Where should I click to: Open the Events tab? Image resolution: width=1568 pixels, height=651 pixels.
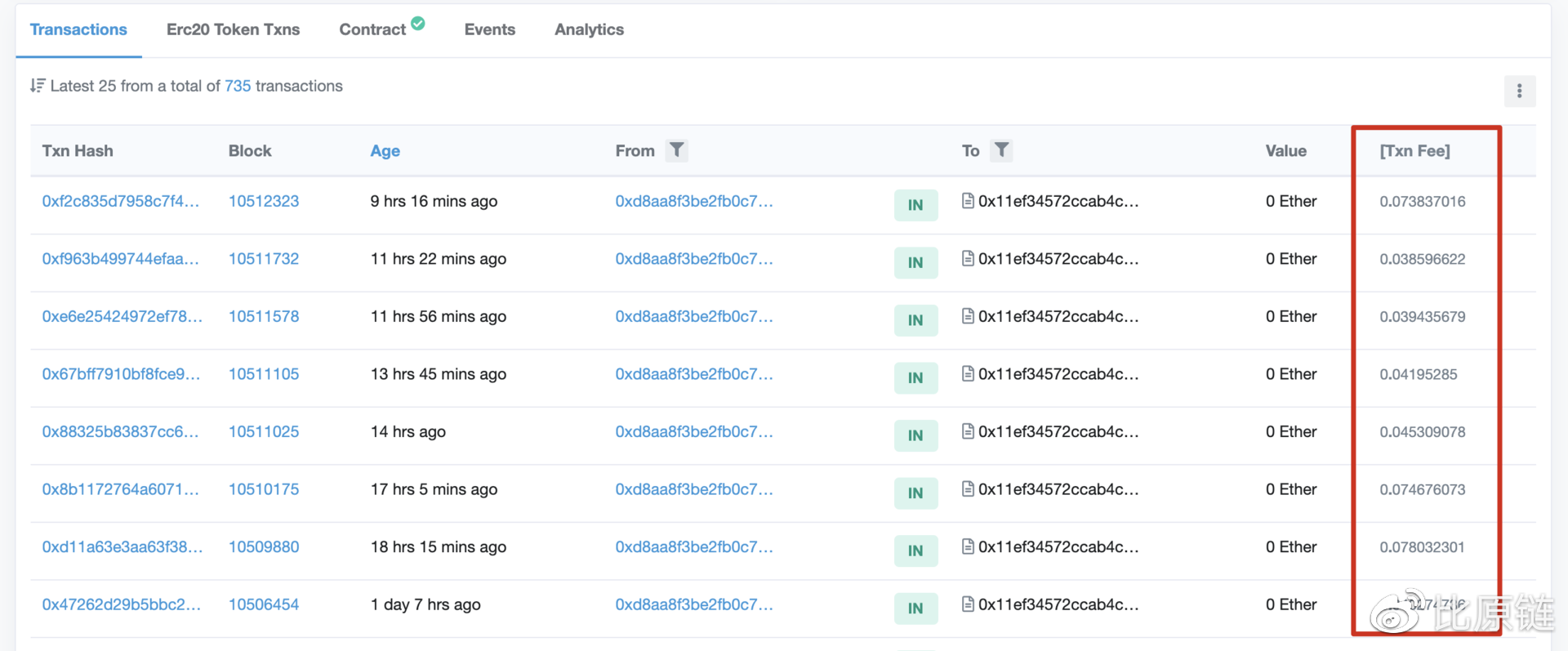click(489, 29)
